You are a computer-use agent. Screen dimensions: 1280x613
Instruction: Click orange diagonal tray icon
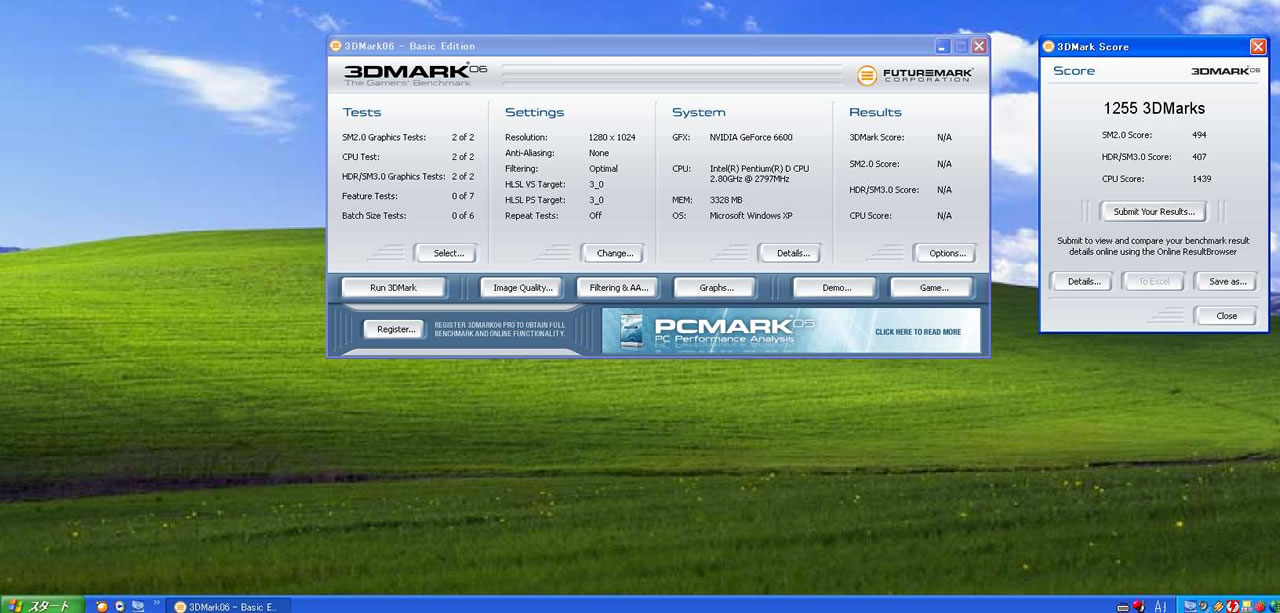click(x=1218, y=606)
